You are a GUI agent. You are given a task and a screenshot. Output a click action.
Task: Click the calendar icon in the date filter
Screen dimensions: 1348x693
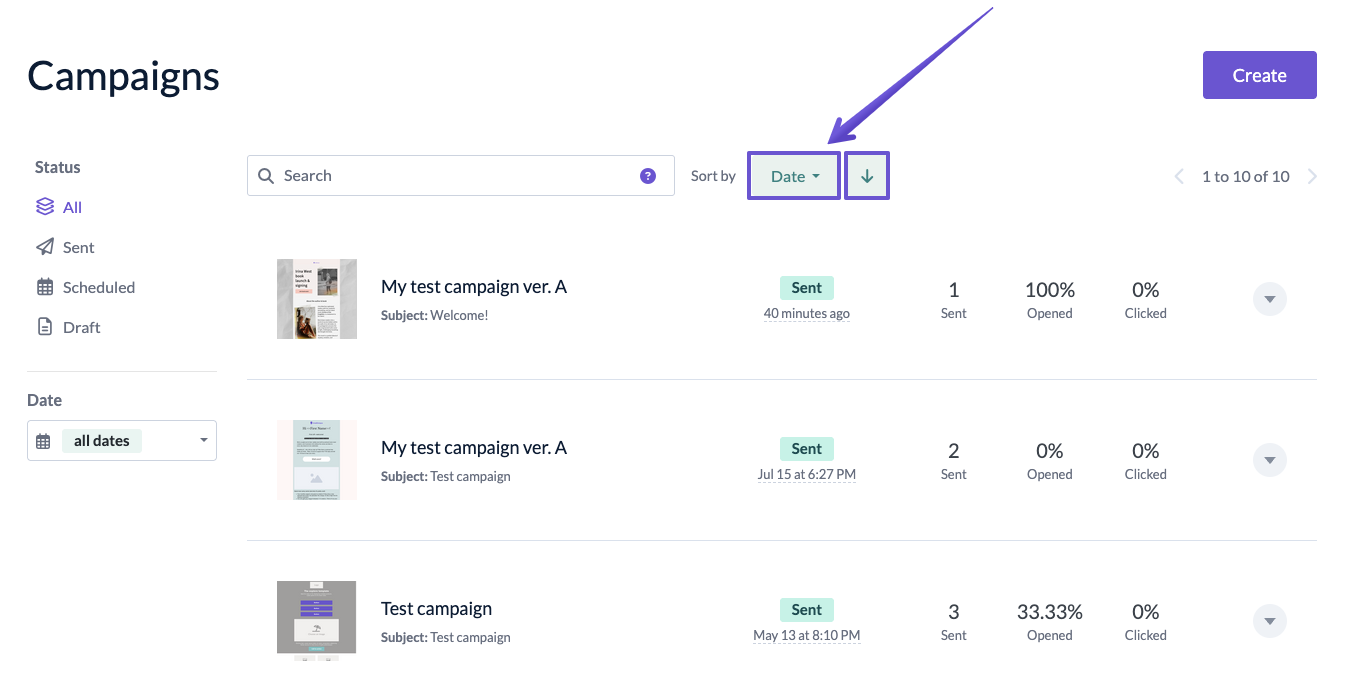(x=43, y=441)
